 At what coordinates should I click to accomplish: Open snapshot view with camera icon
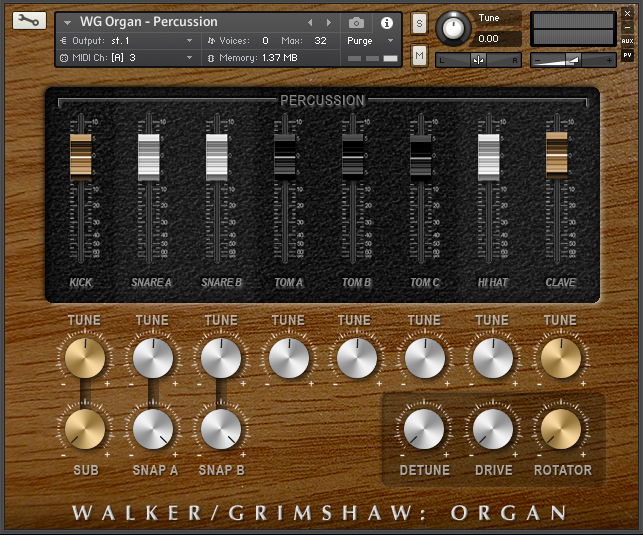point(356,23)
